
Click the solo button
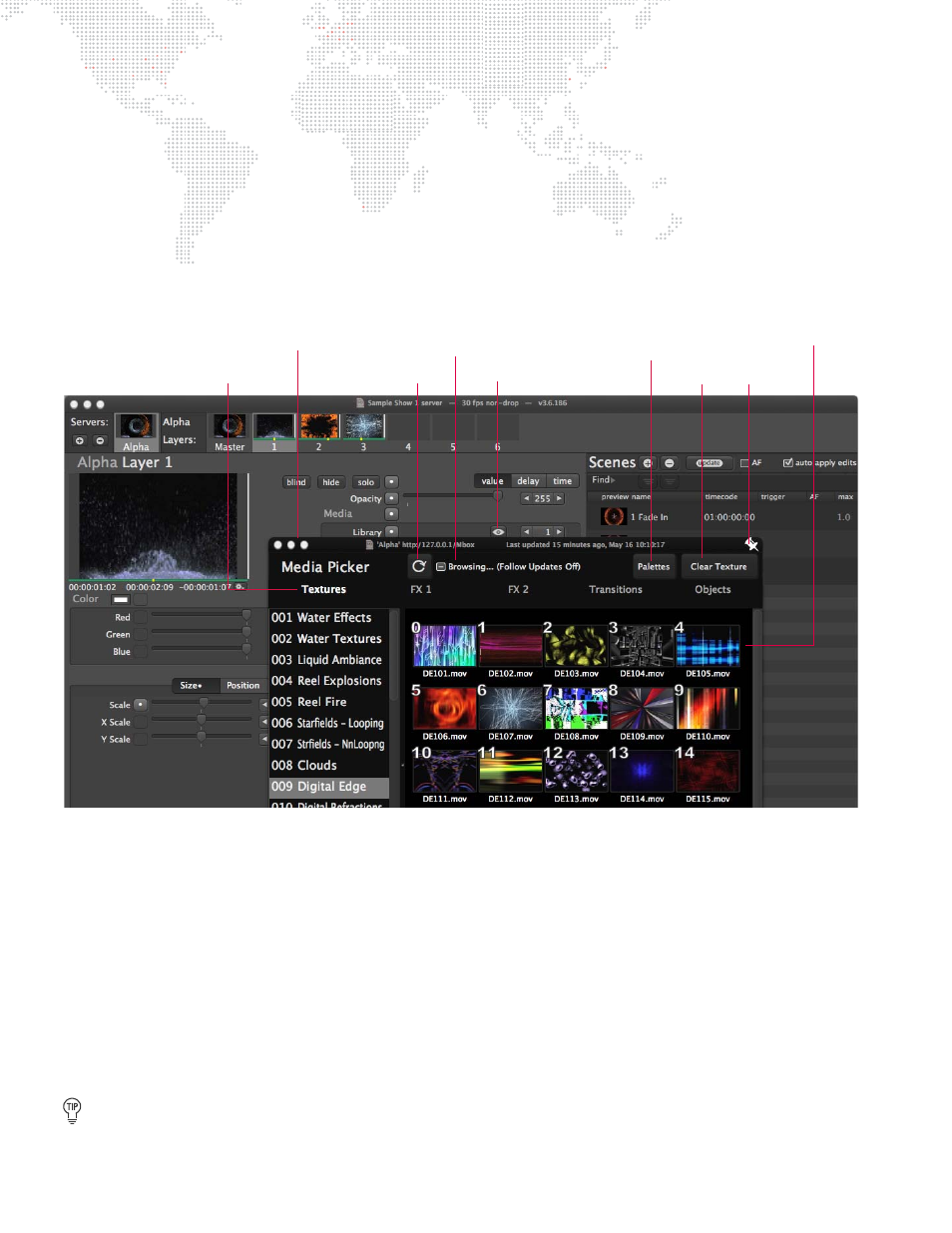click(x=366, y=482)
